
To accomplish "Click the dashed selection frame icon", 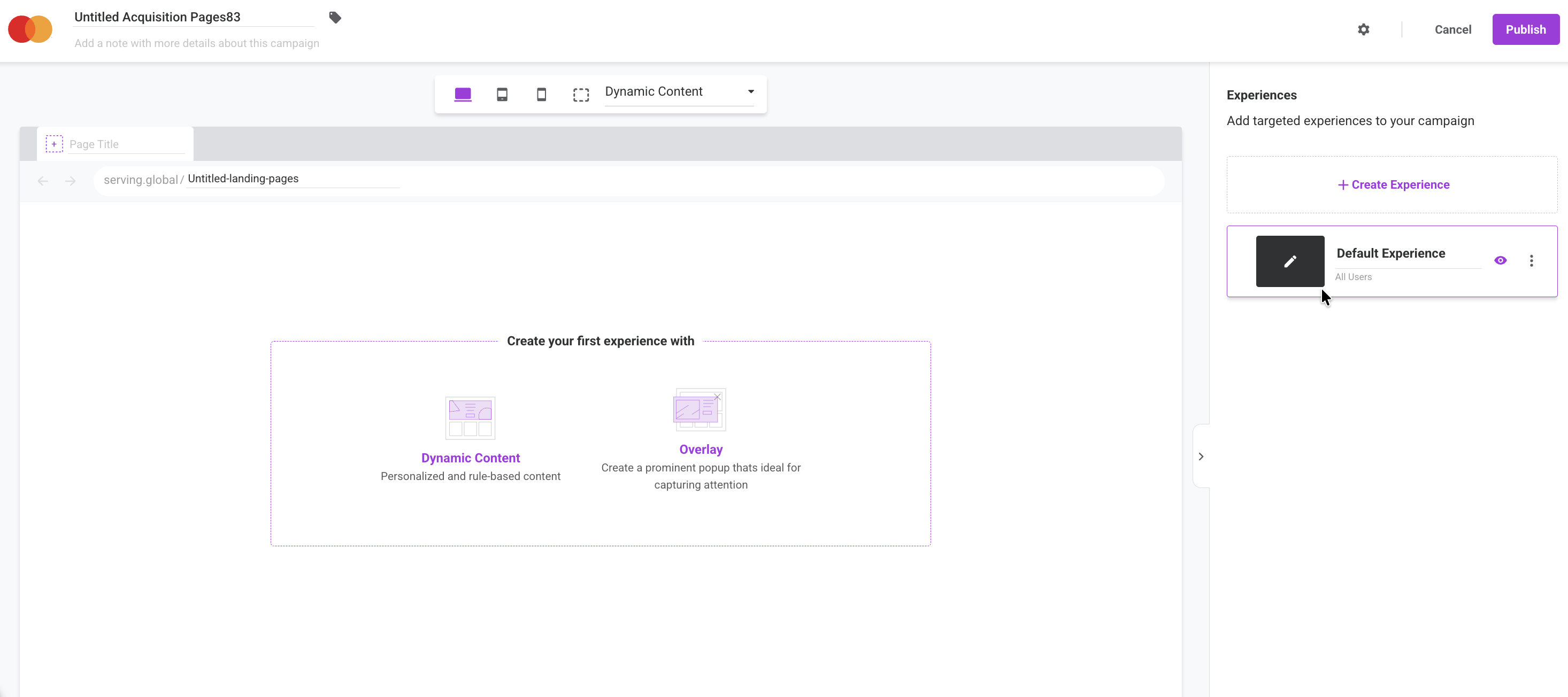I will [x=581, y=95].
